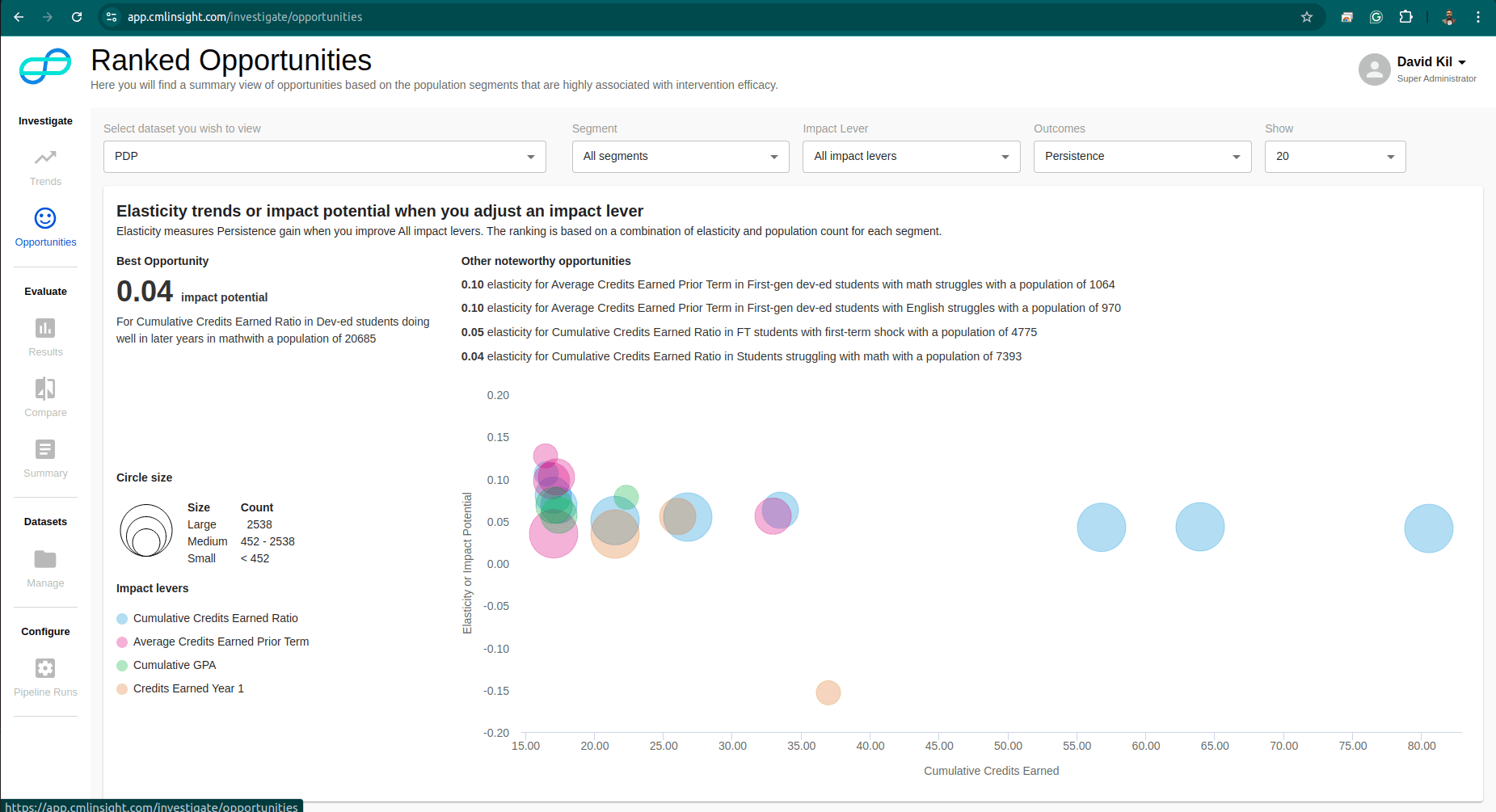Image resolution: width=1496 pixels, height=812 pixels.
Task: Open the Summary panel icon
Action: pos(44,449)
